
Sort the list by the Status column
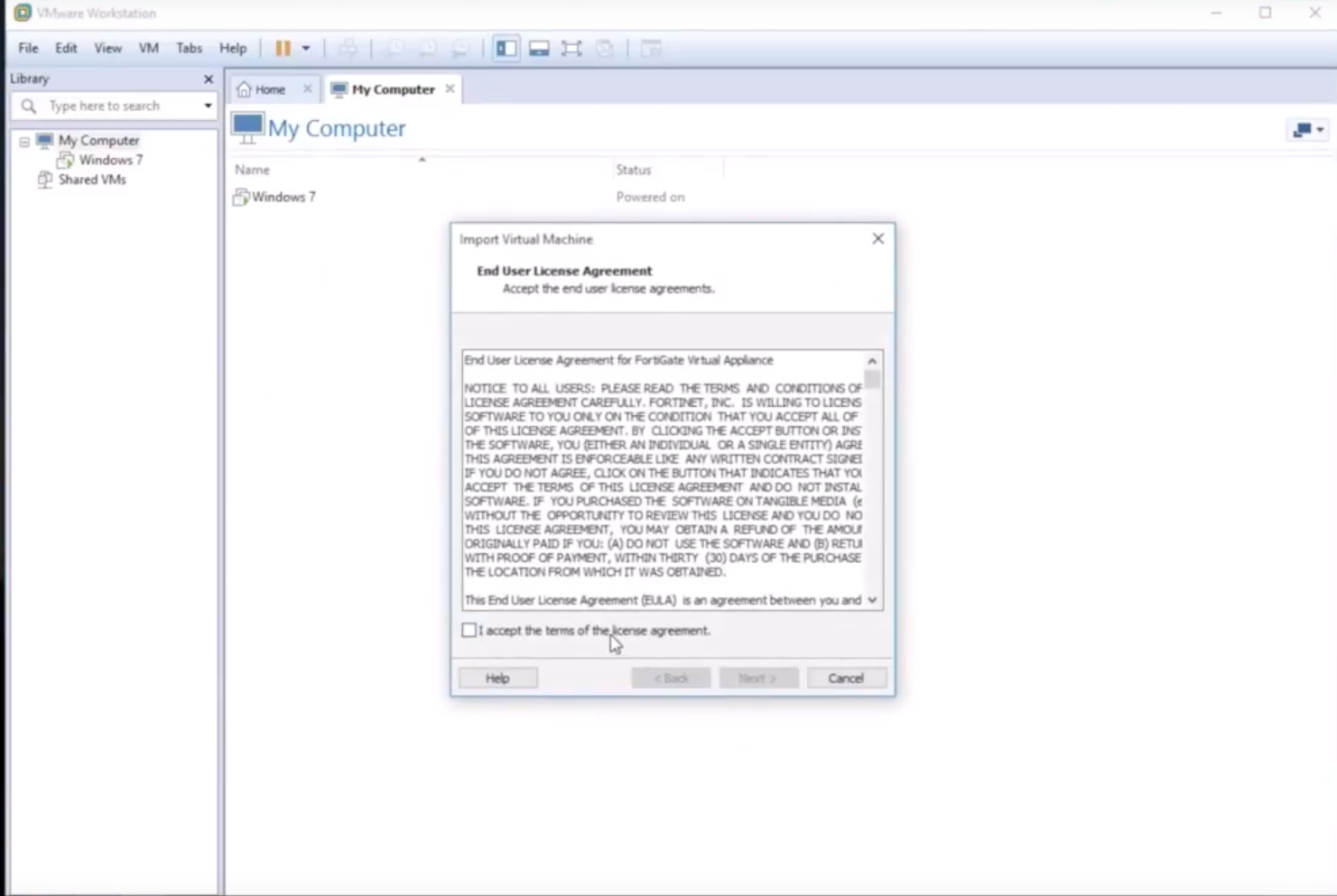click(x=633, y=170)
